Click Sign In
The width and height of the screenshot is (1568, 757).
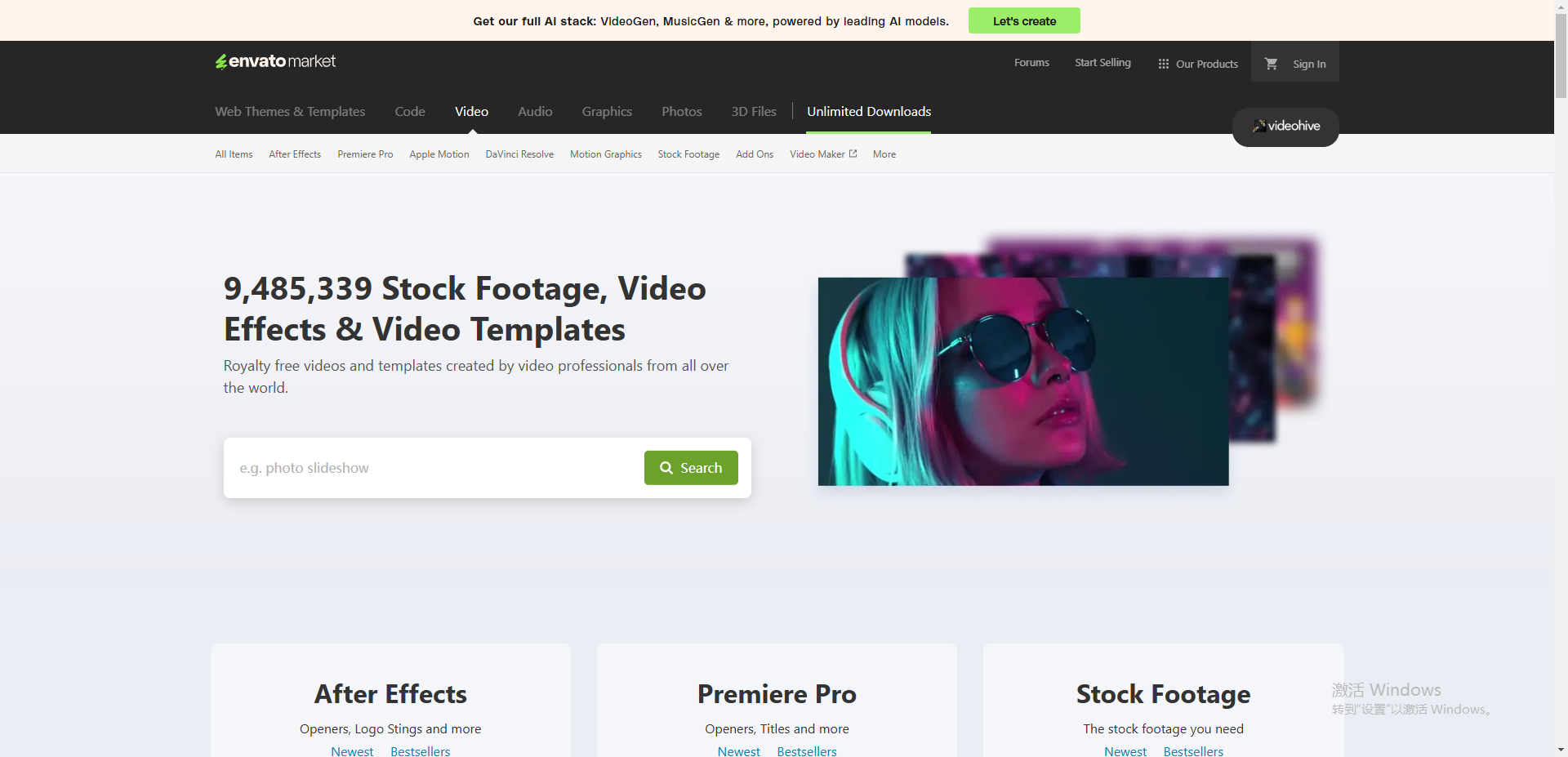pos(1309,64)
